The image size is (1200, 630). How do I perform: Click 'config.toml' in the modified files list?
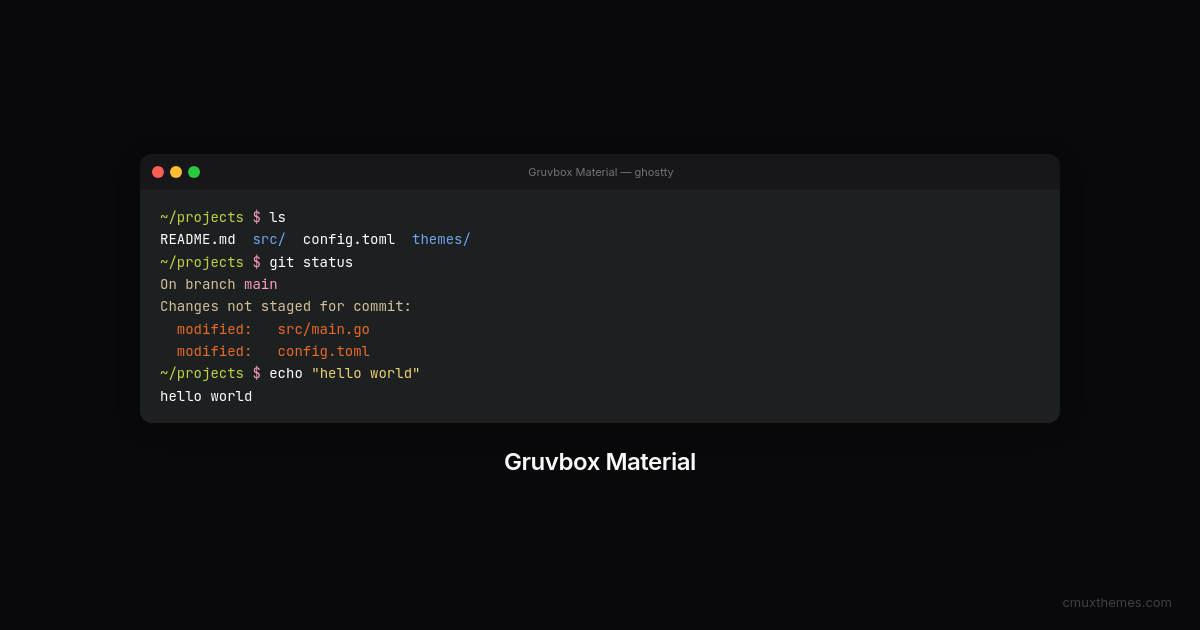(x=324, y=352)
